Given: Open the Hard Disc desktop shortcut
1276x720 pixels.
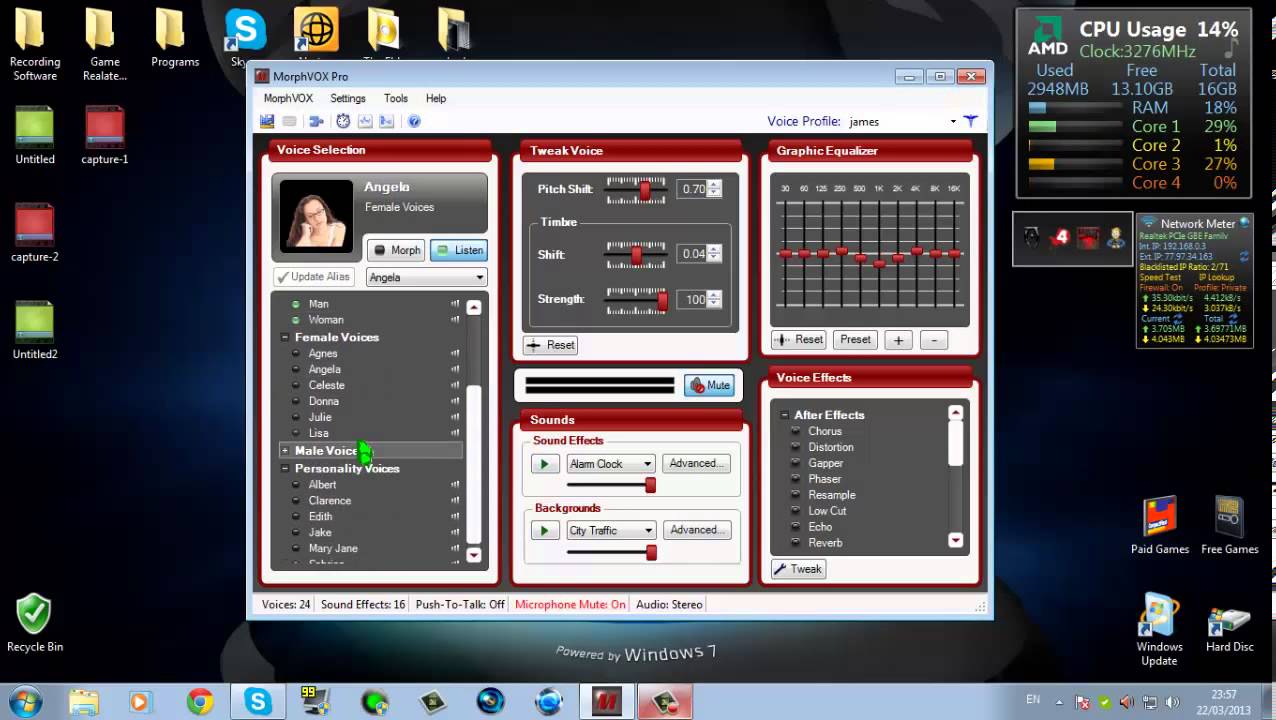Looking at the screenshot, I should tap(1230, 630).
